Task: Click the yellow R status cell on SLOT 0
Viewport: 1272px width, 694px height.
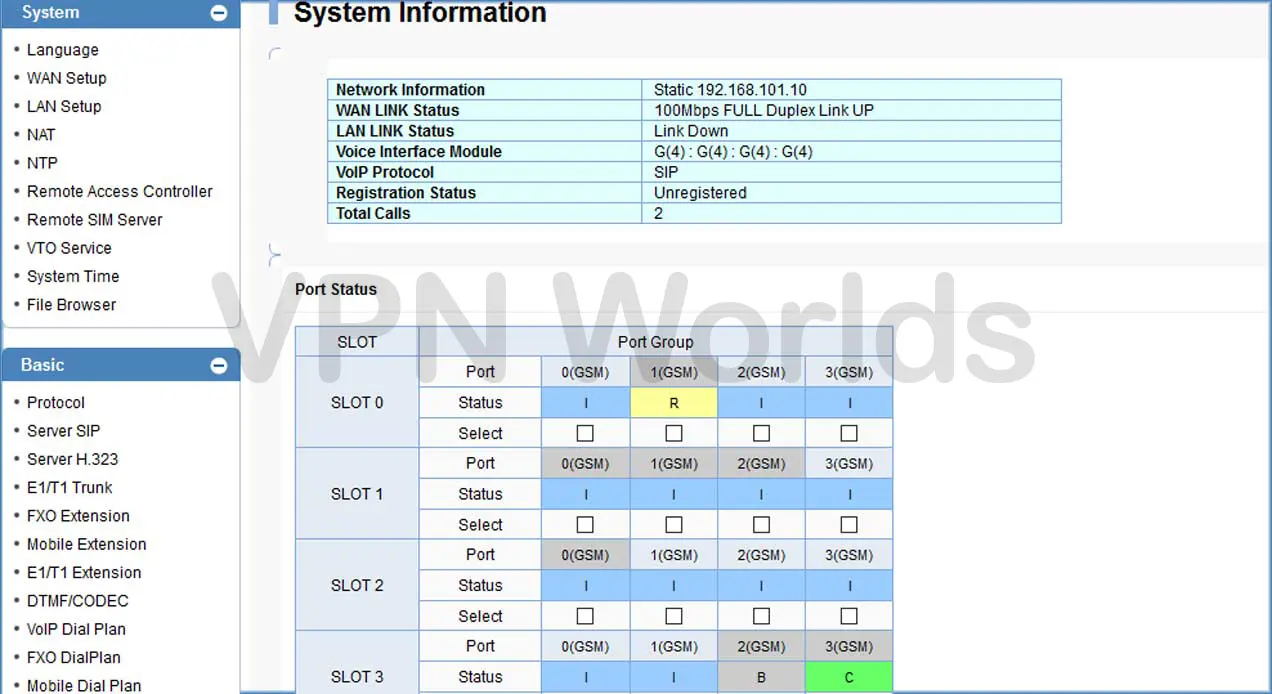Action: tap(673, 402)
